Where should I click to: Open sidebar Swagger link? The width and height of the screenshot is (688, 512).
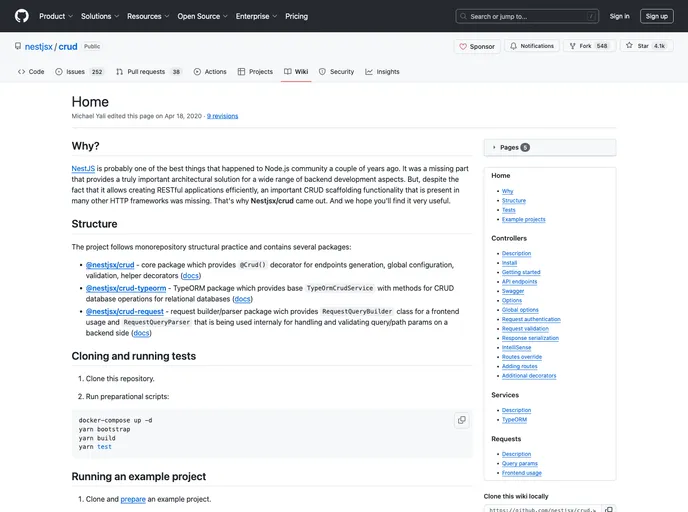[513, 291]
